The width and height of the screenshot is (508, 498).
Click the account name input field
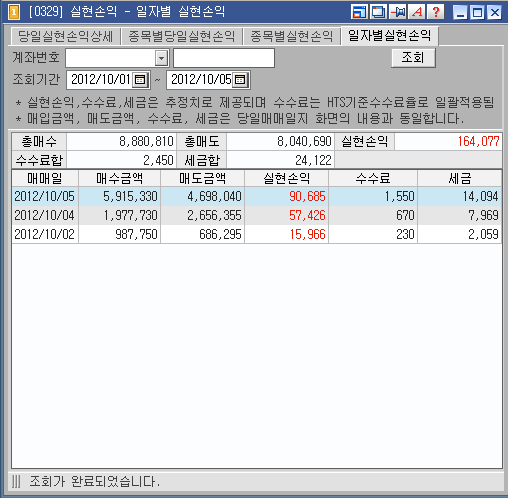(x=224, y=58)
